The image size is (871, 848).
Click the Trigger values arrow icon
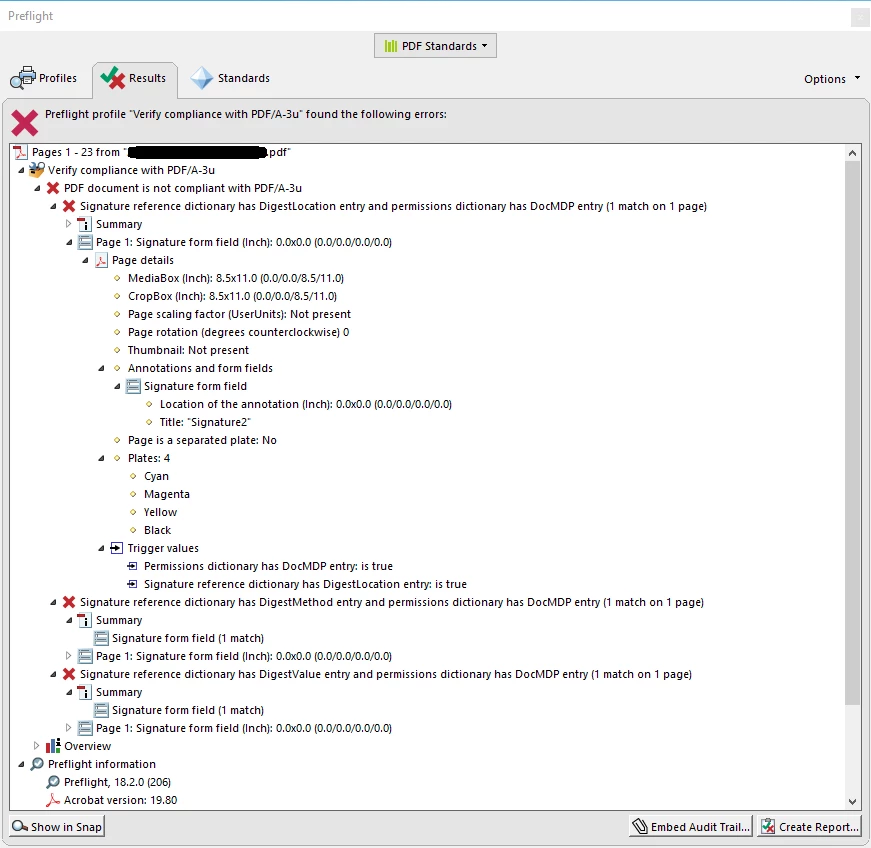[116, 548]
